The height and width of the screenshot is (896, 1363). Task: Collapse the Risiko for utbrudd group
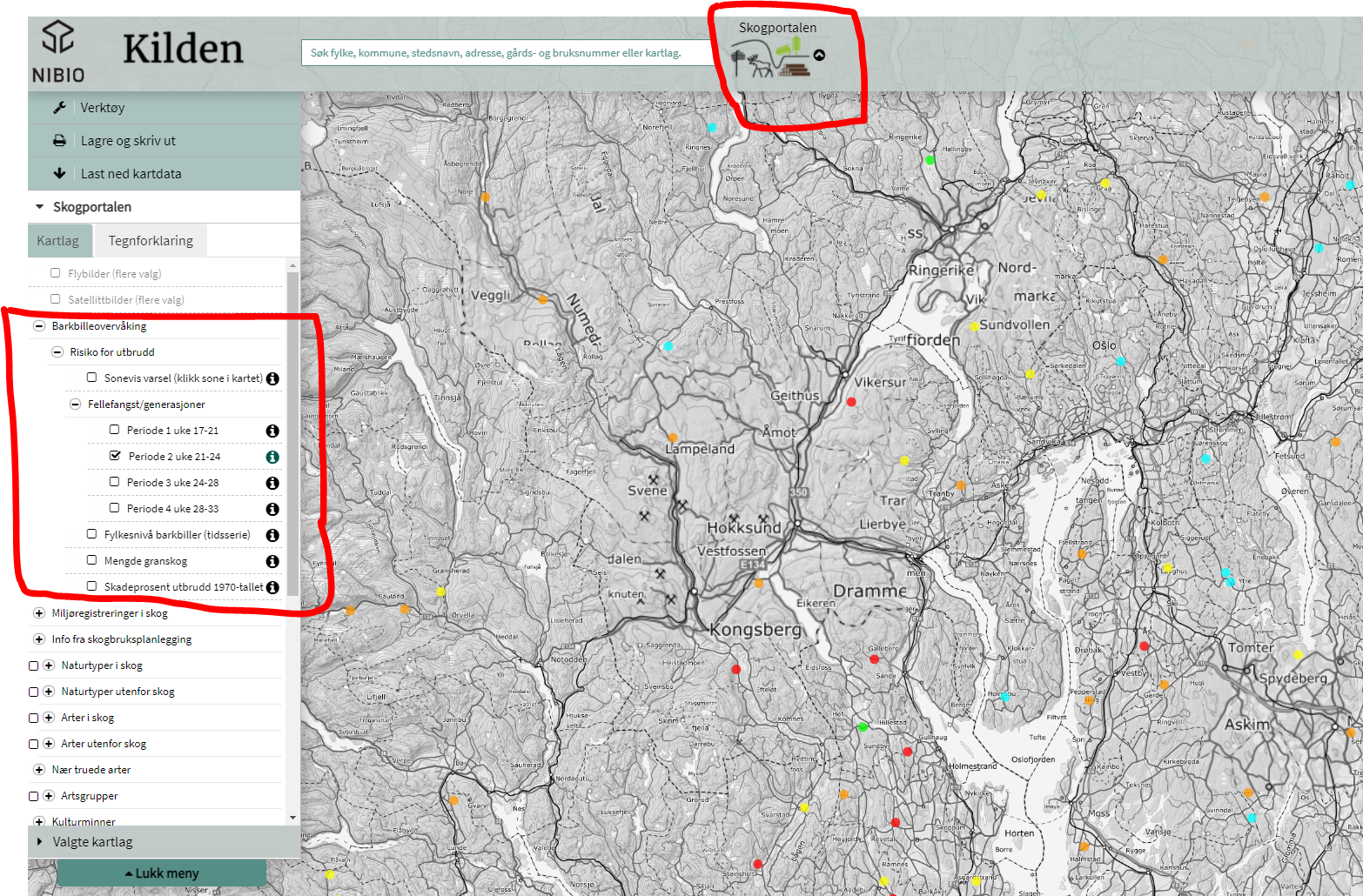(x=57, y=352)
